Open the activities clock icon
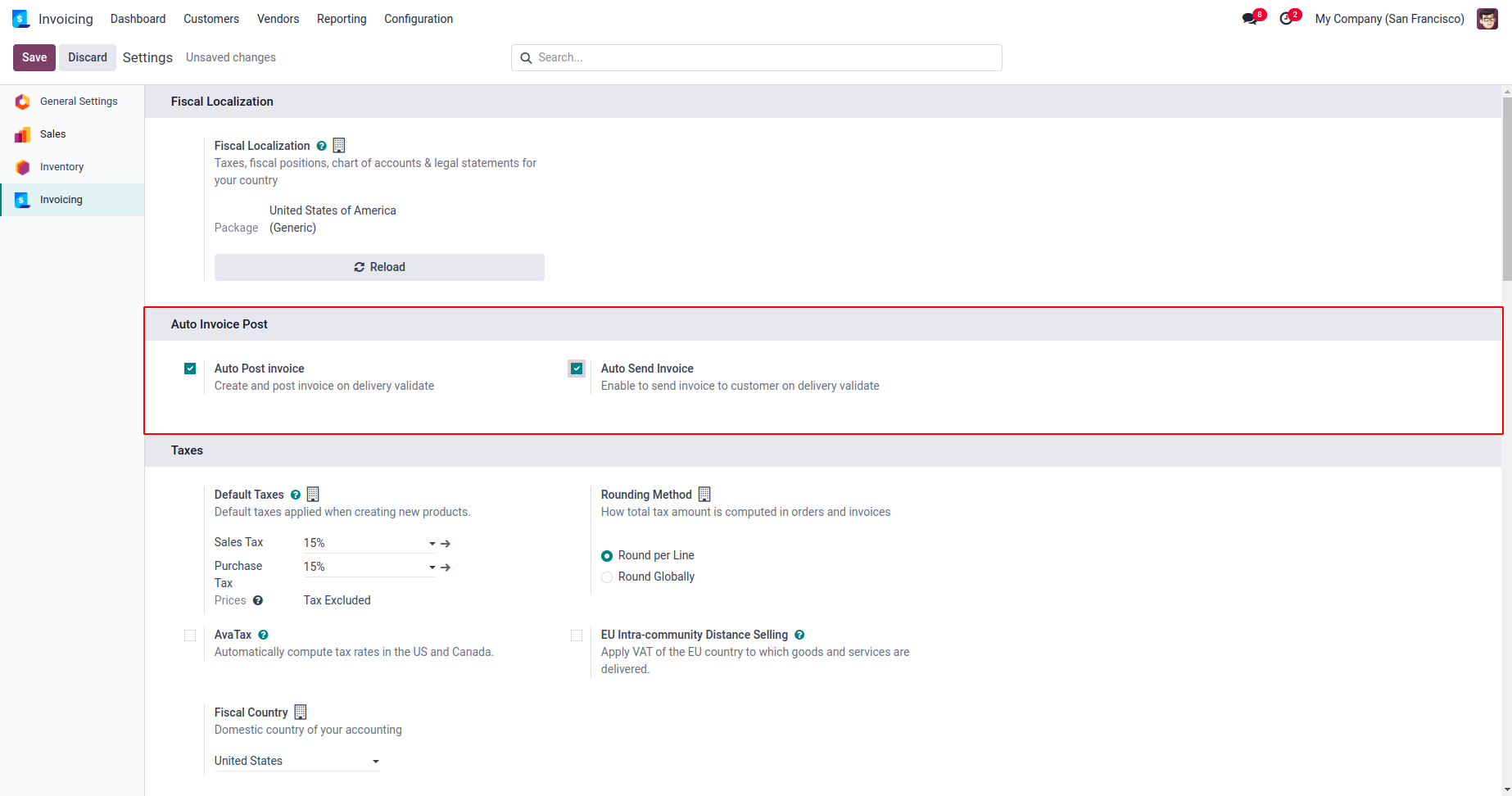The width and height of the screenshot is (1512, 796). 1287,19
